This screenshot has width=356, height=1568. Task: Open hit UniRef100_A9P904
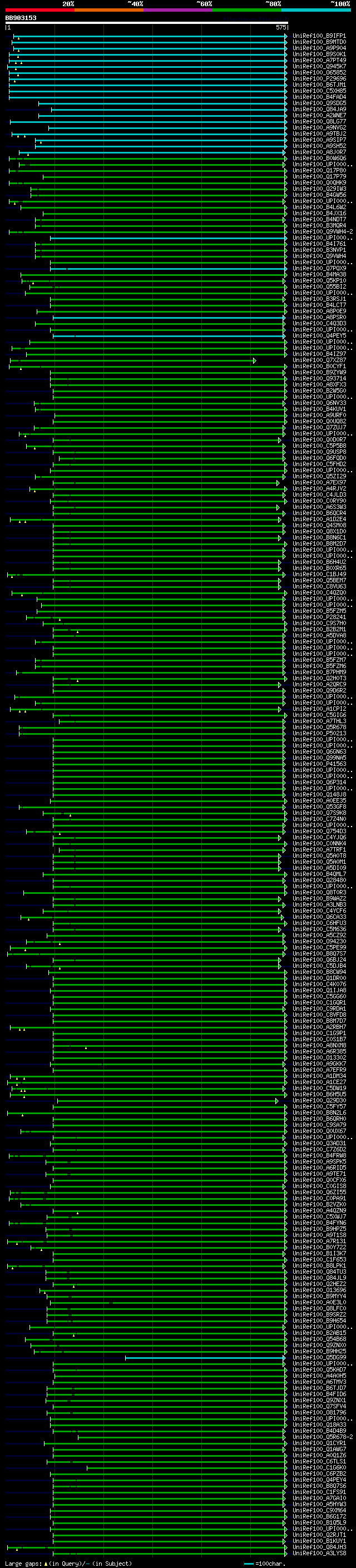tap(319, 48)
